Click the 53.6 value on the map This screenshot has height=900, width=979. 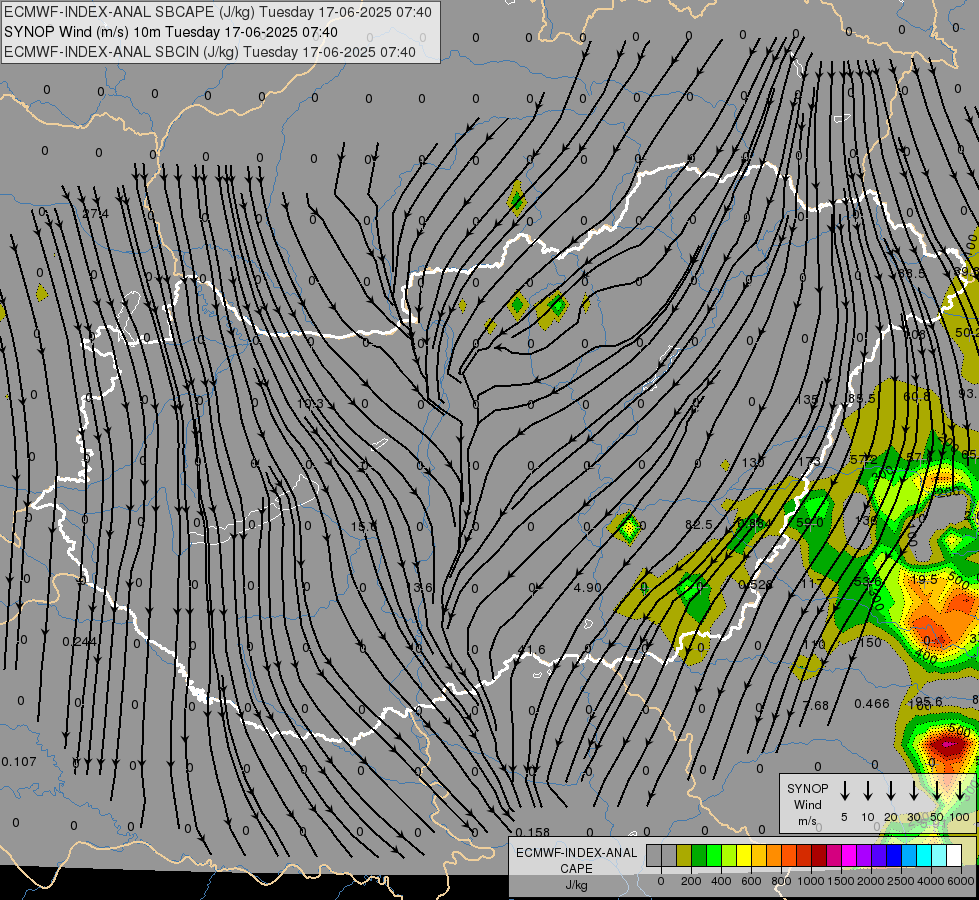point(868,583)
